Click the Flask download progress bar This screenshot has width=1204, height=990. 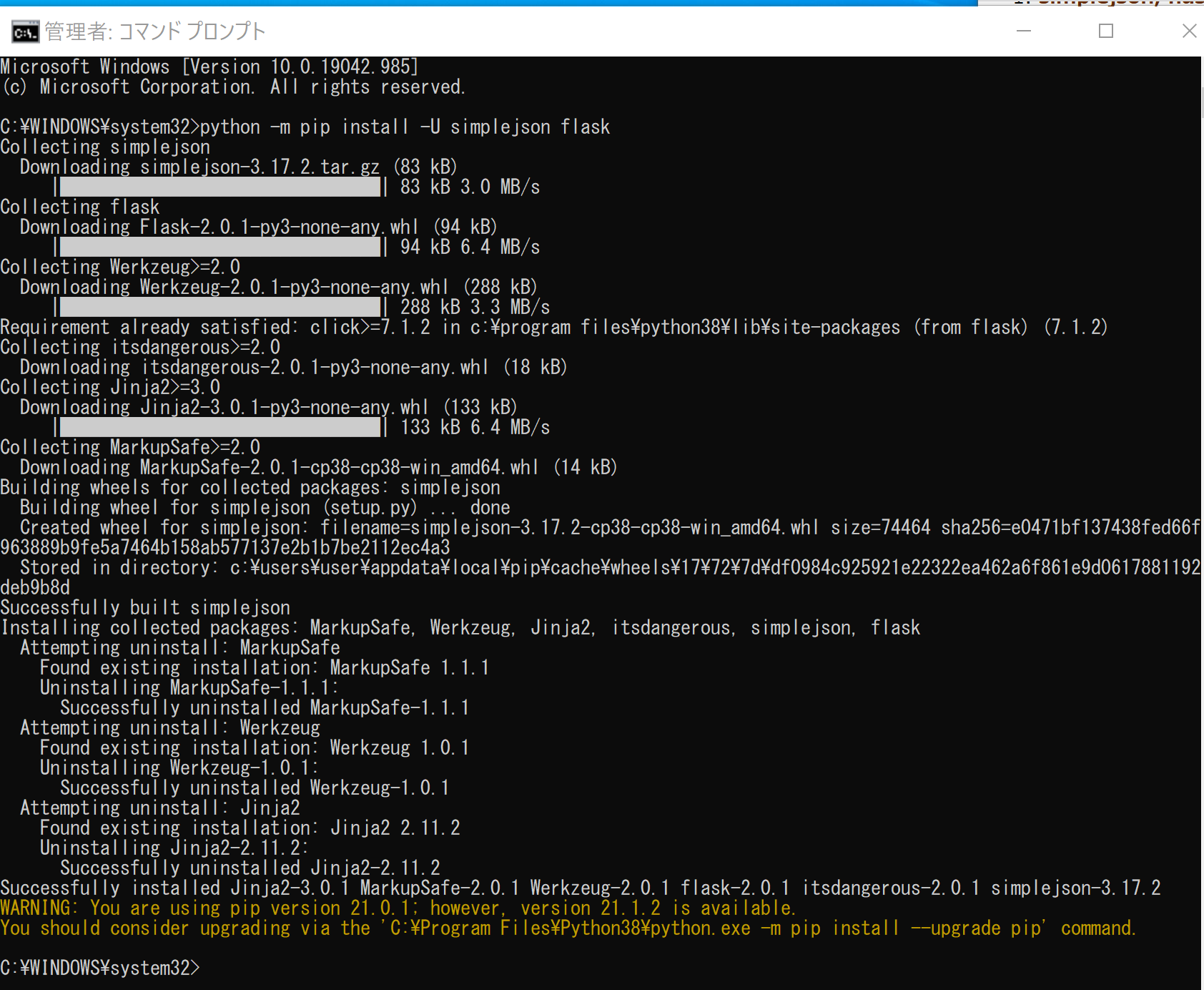click(x=220, y=247)
